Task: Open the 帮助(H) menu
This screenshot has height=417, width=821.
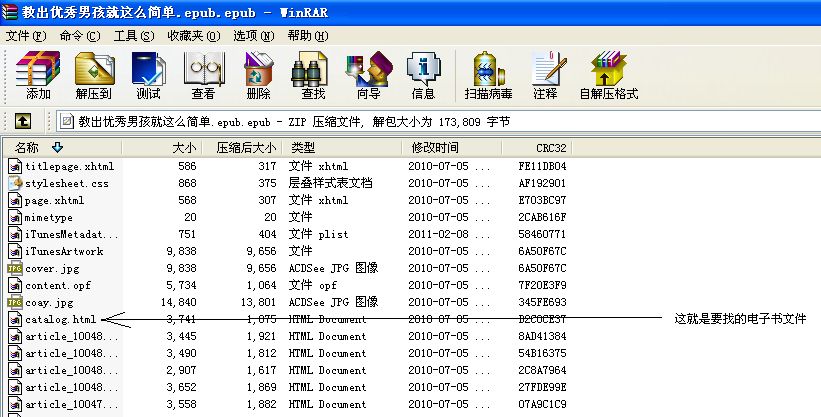Action: coord(308,36)
